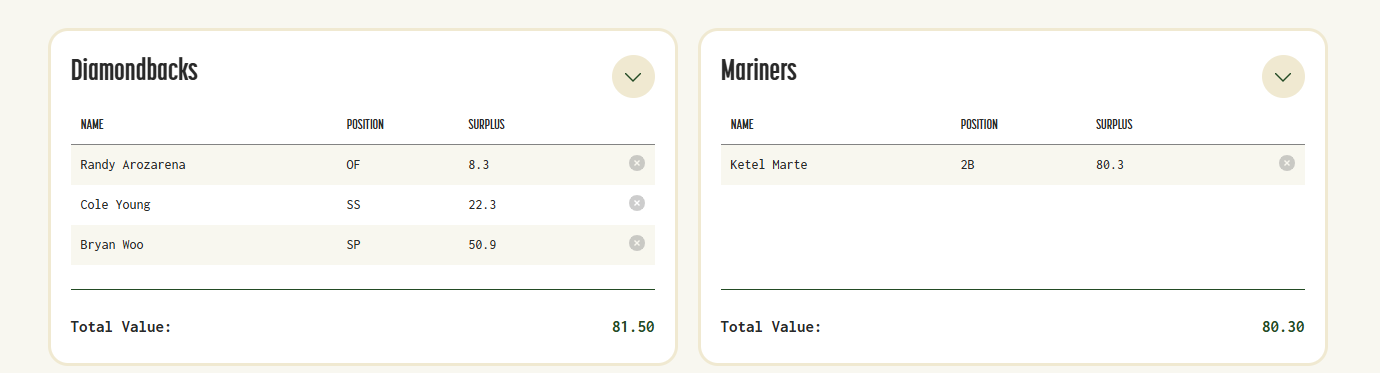Click the Mariners POSITION column header
The image size is (1380, 373).
(979, 125)
